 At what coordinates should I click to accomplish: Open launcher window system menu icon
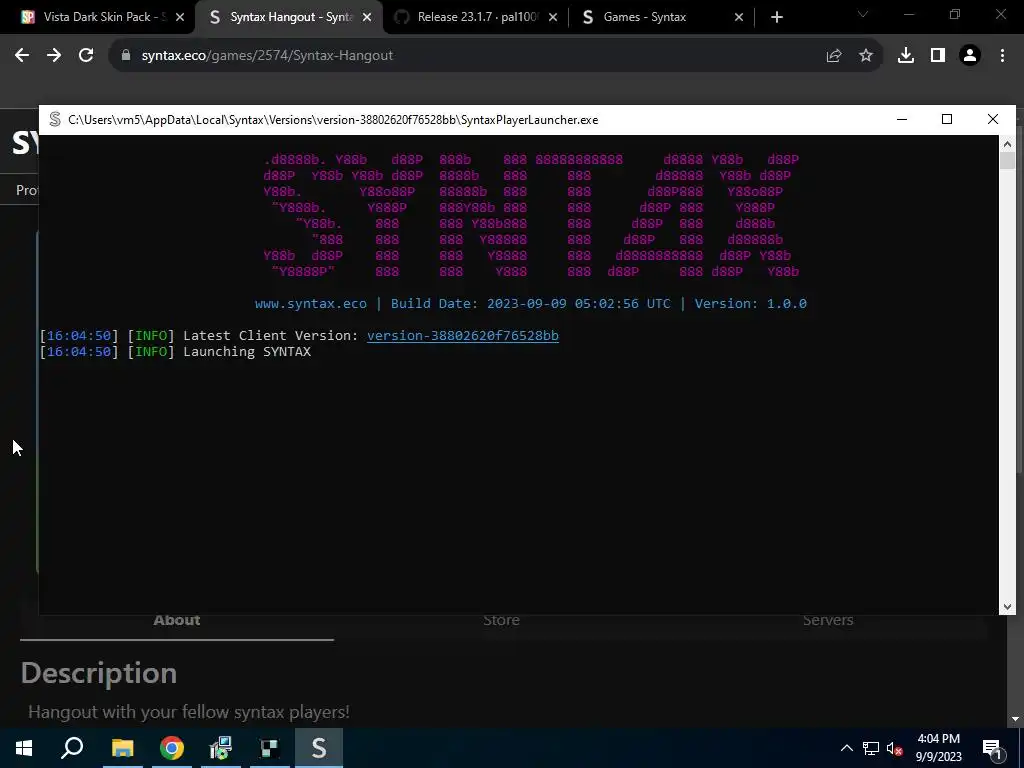[x=55, y=120]
